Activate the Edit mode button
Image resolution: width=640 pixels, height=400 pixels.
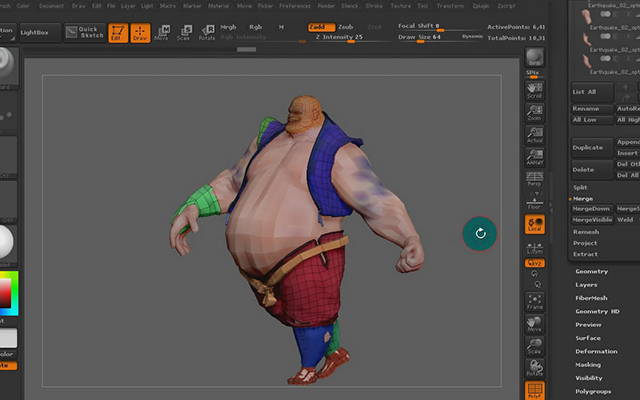(x=118, y=33)
